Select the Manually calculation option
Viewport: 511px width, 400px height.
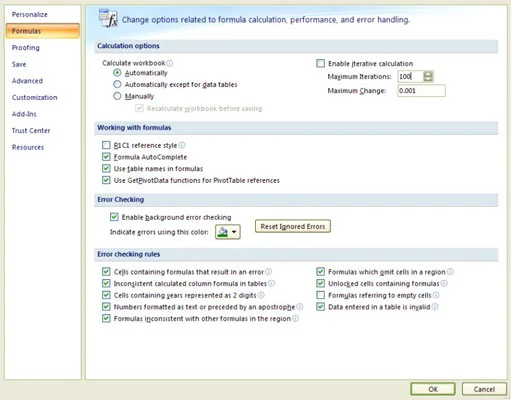(x=117, y=96)
